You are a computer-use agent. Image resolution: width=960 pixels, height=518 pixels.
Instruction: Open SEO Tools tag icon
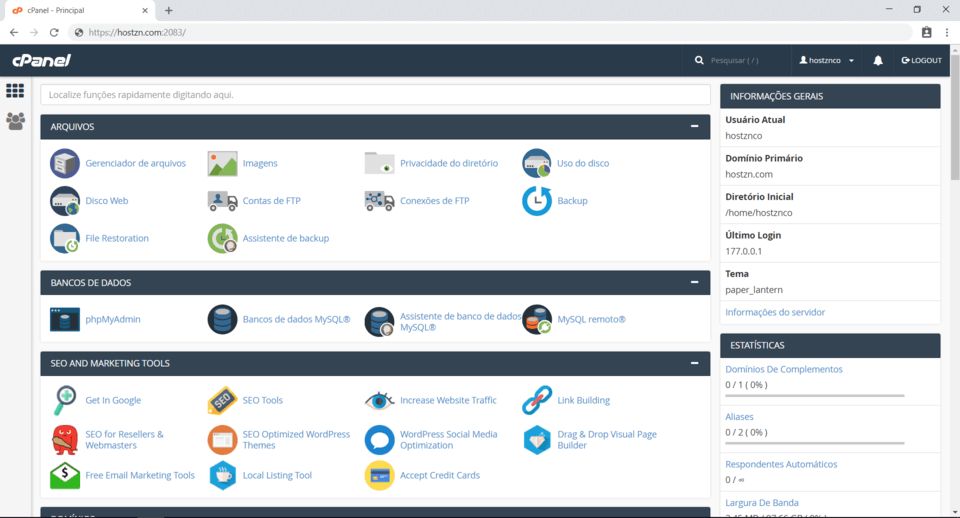pyautogui.click(x=222, y=400)
